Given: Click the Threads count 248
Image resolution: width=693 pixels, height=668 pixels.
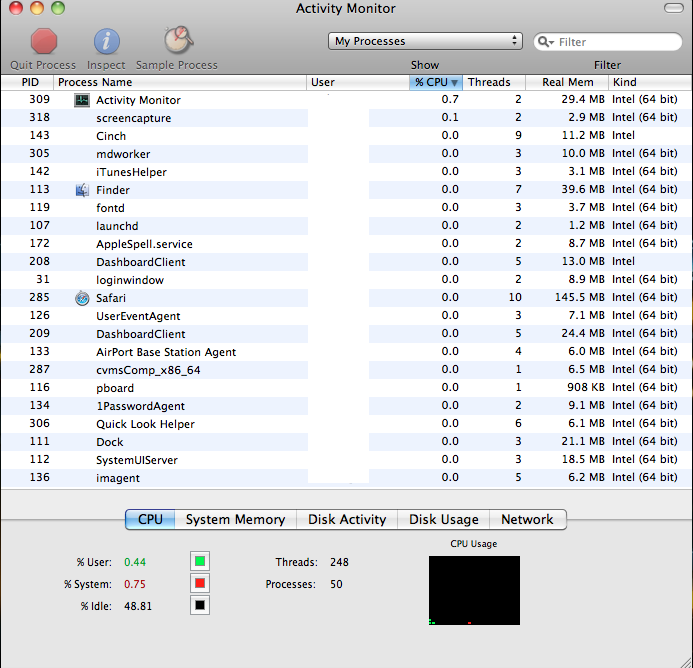Looking at the screenshot, I should [339, 562].
